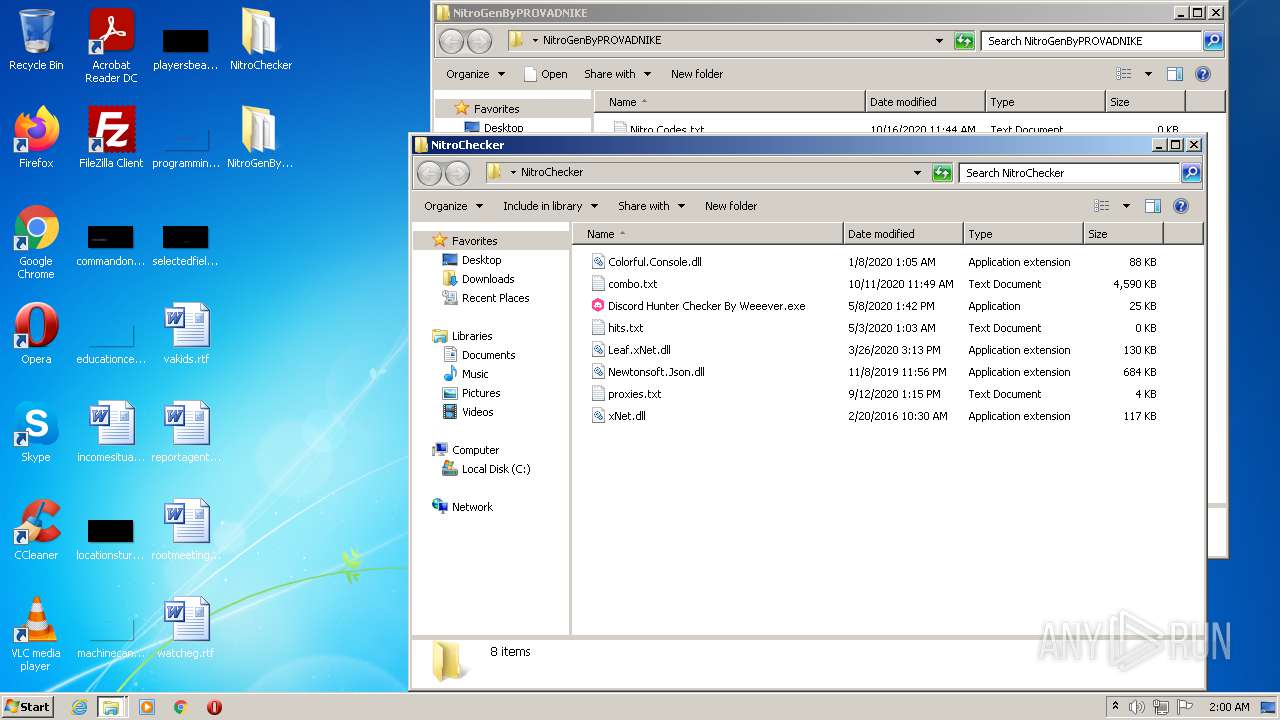
Task: Click Chrome icon in the taskbar
Action: (181, 707)
